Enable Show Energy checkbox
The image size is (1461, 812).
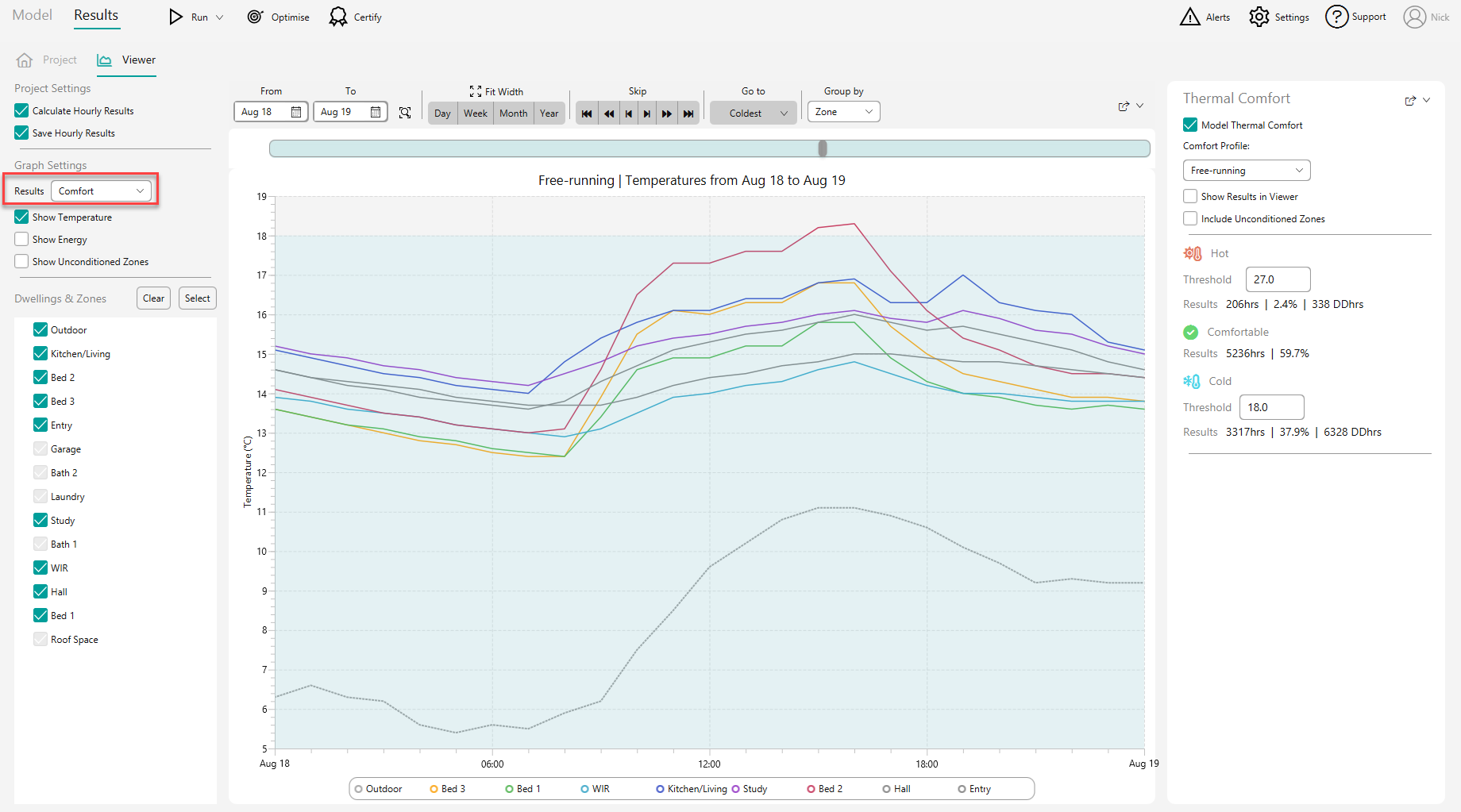(21, 239)
